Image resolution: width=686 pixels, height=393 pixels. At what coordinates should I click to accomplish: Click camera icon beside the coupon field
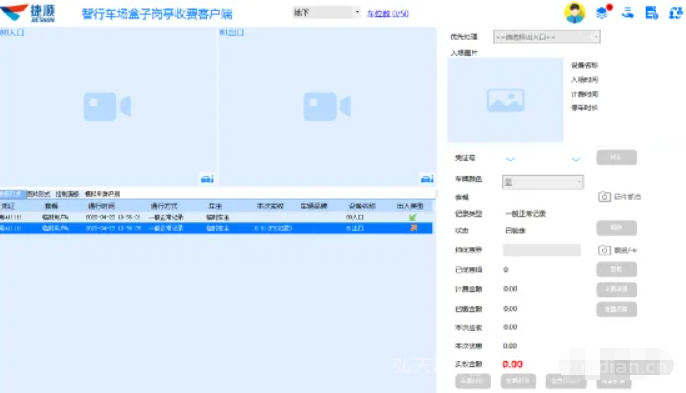pos(604,250)
